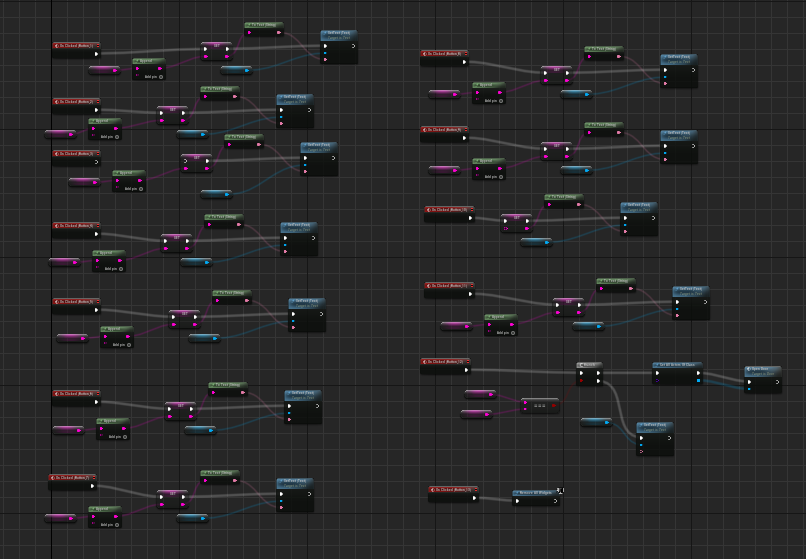
Task: Select the To Text (String) node in Button_1's chain
Action: (x=264, y=29)
